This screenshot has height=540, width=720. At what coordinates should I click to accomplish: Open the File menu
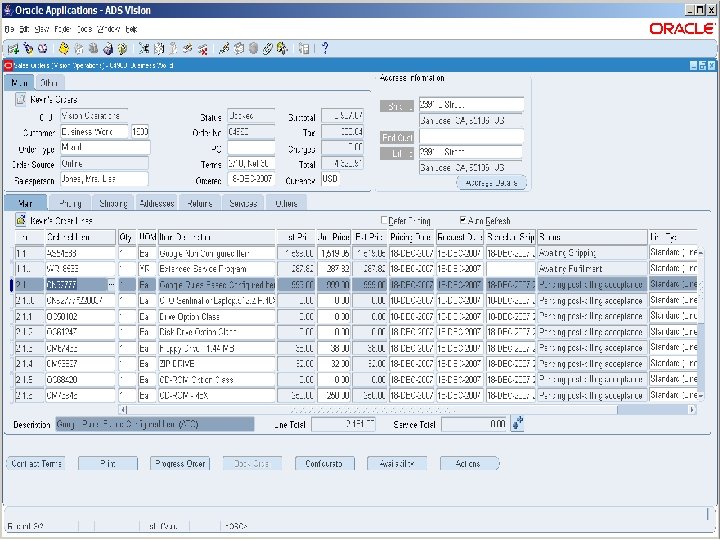[10, 29]
